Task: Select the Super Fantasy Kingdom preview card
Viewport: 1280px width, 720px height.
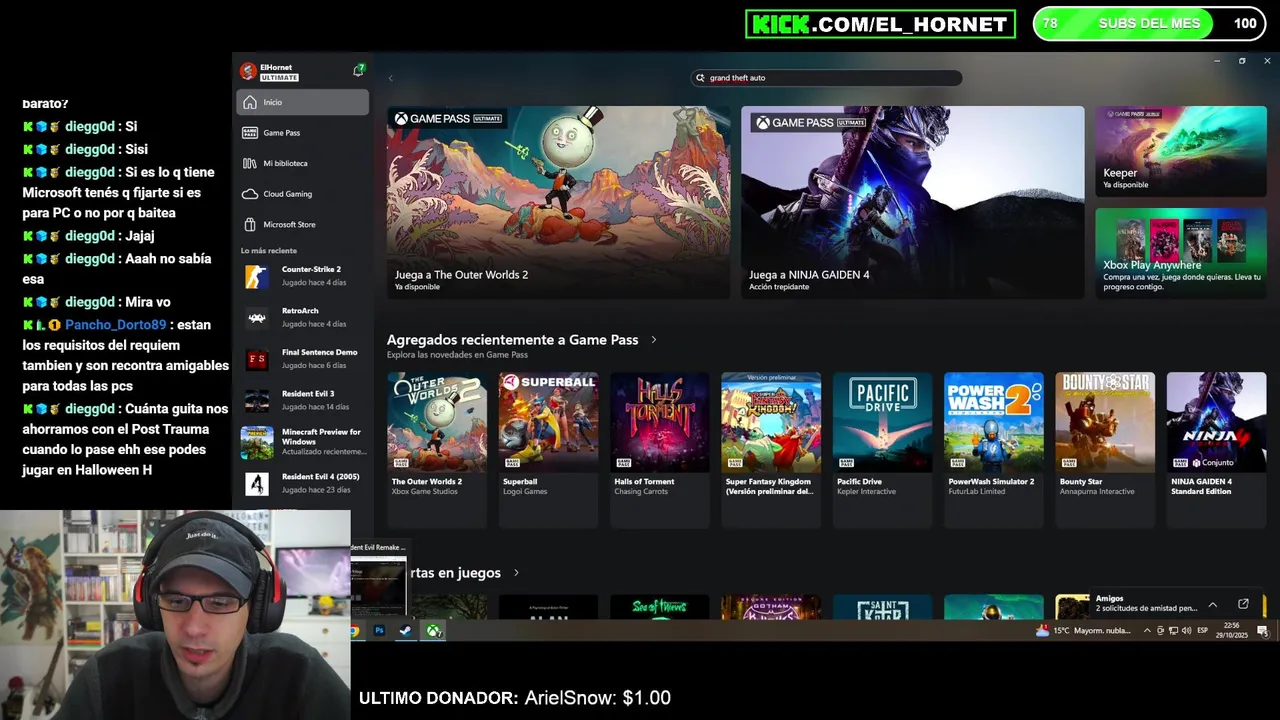Action: coord(771,449)
